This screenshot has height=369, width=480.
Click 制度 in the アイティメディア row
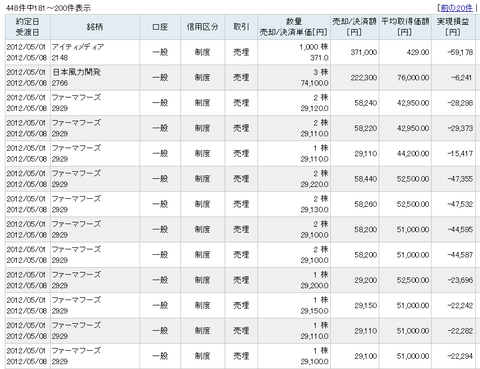pyautogui.click(x=202, y=52)
